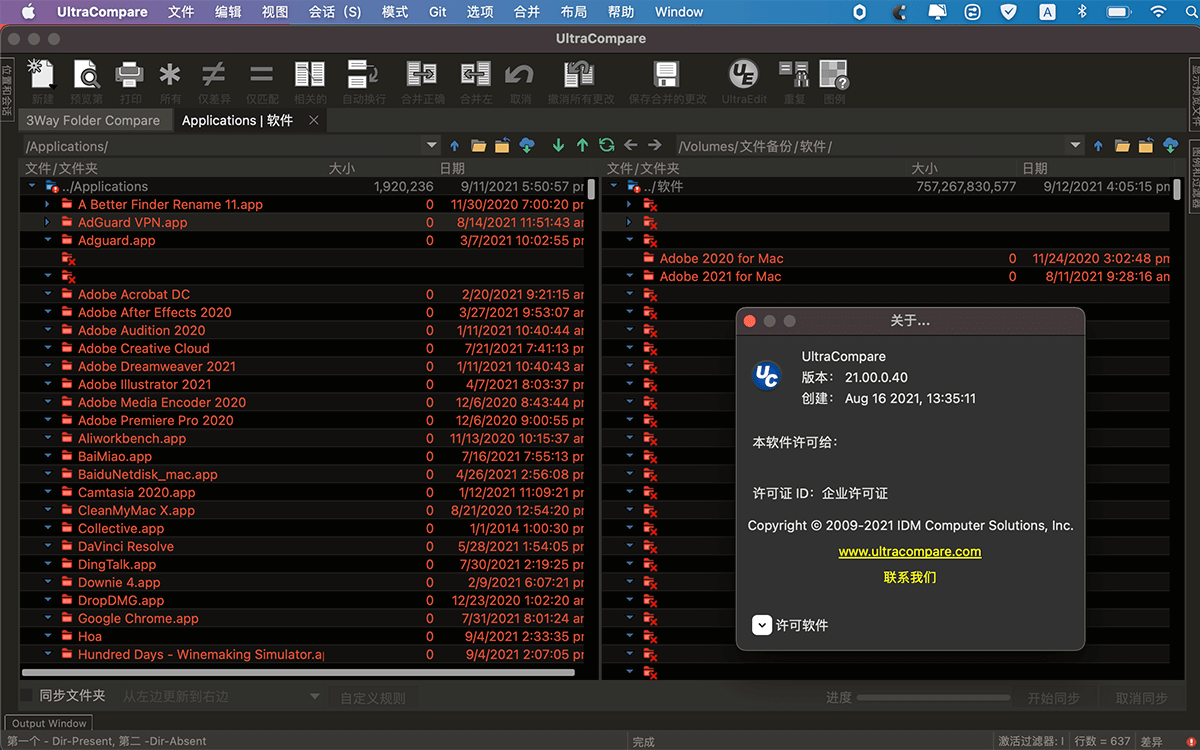Image resolution: width=1200 pixels, height=750 pixels.
Task: Click the green down-arrow next difference icon
Action: coord(558,146)
